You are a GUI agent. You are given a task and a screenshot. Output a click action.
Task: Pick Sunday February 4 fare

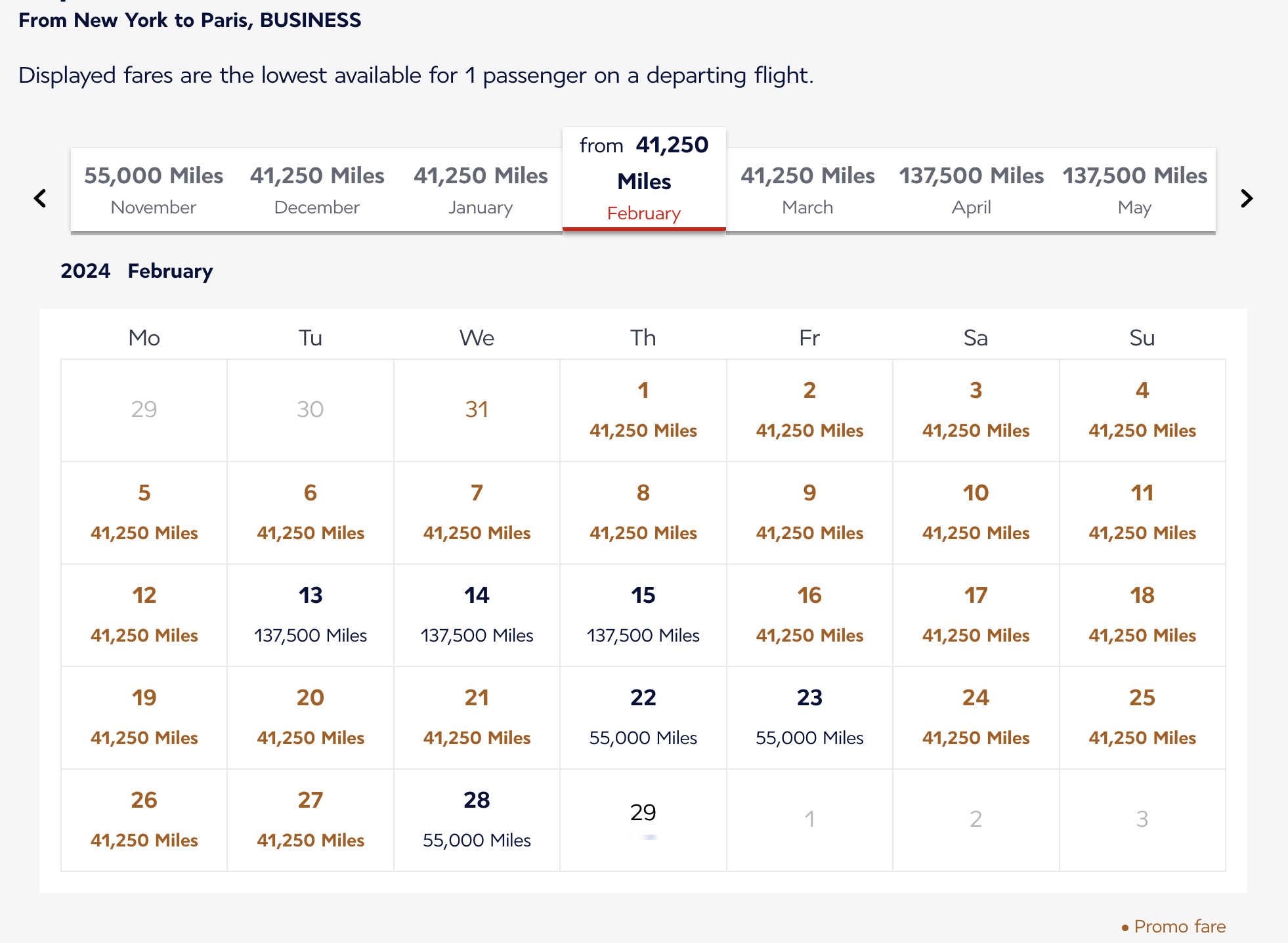tap(1142, 410)
